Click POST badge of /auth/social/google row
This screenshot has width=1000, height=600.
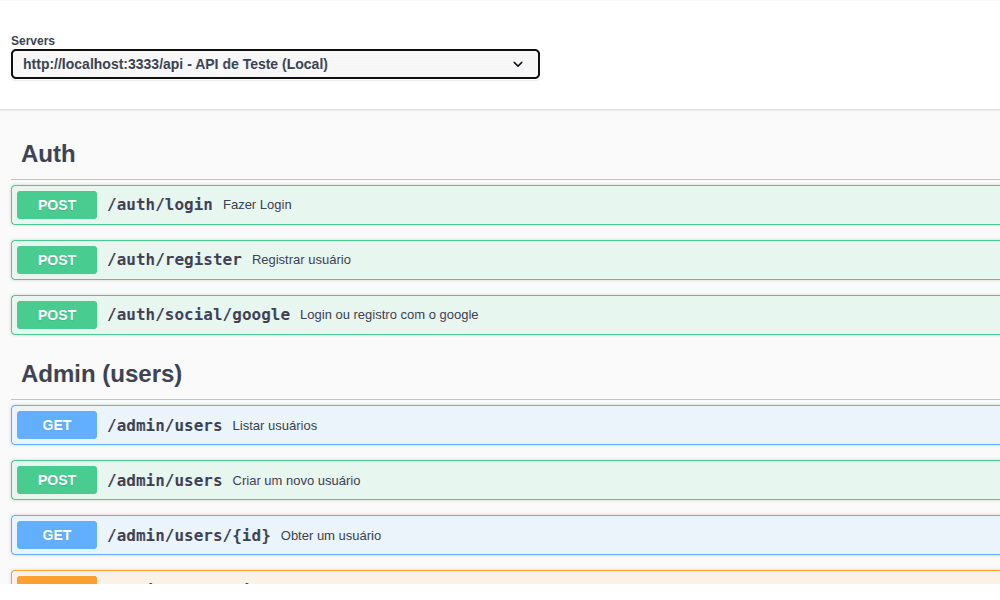tap(57, 315)
